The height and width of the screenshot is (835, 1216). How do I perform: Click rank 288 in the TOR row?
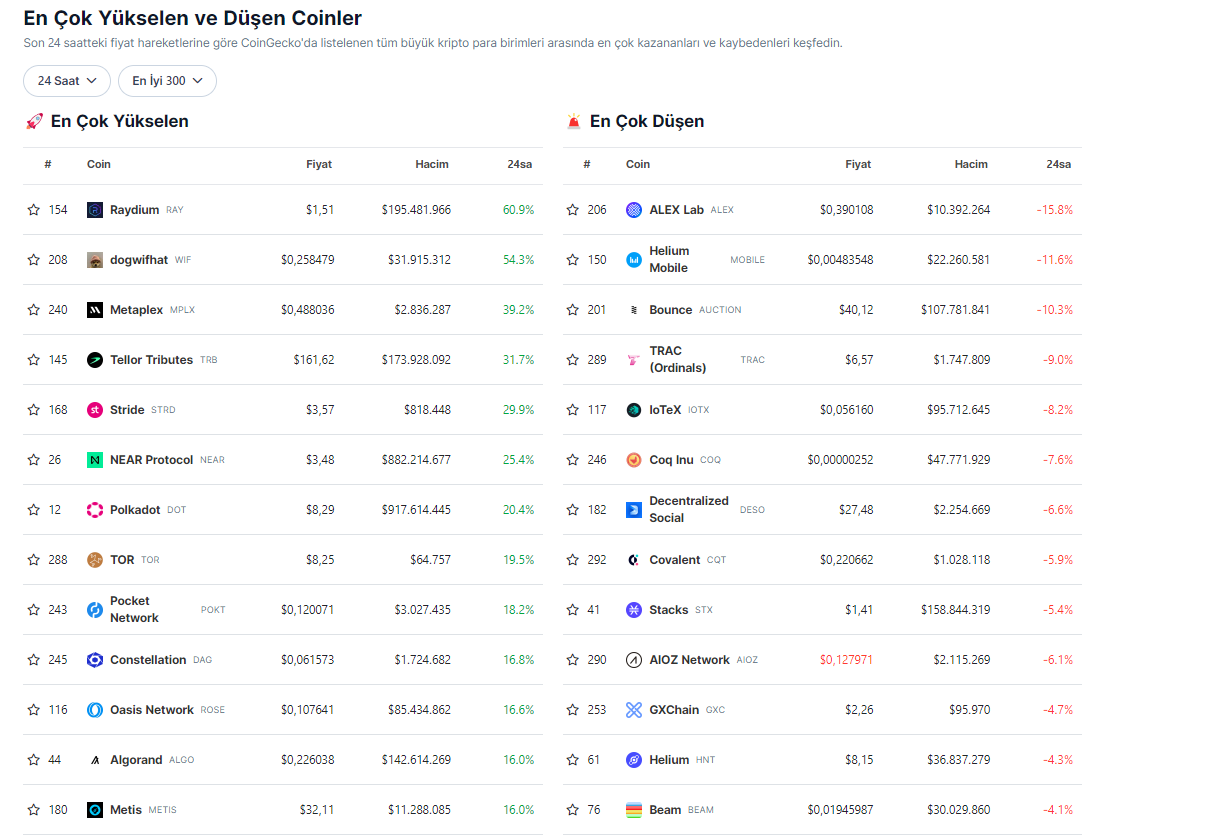pos(58,560)
